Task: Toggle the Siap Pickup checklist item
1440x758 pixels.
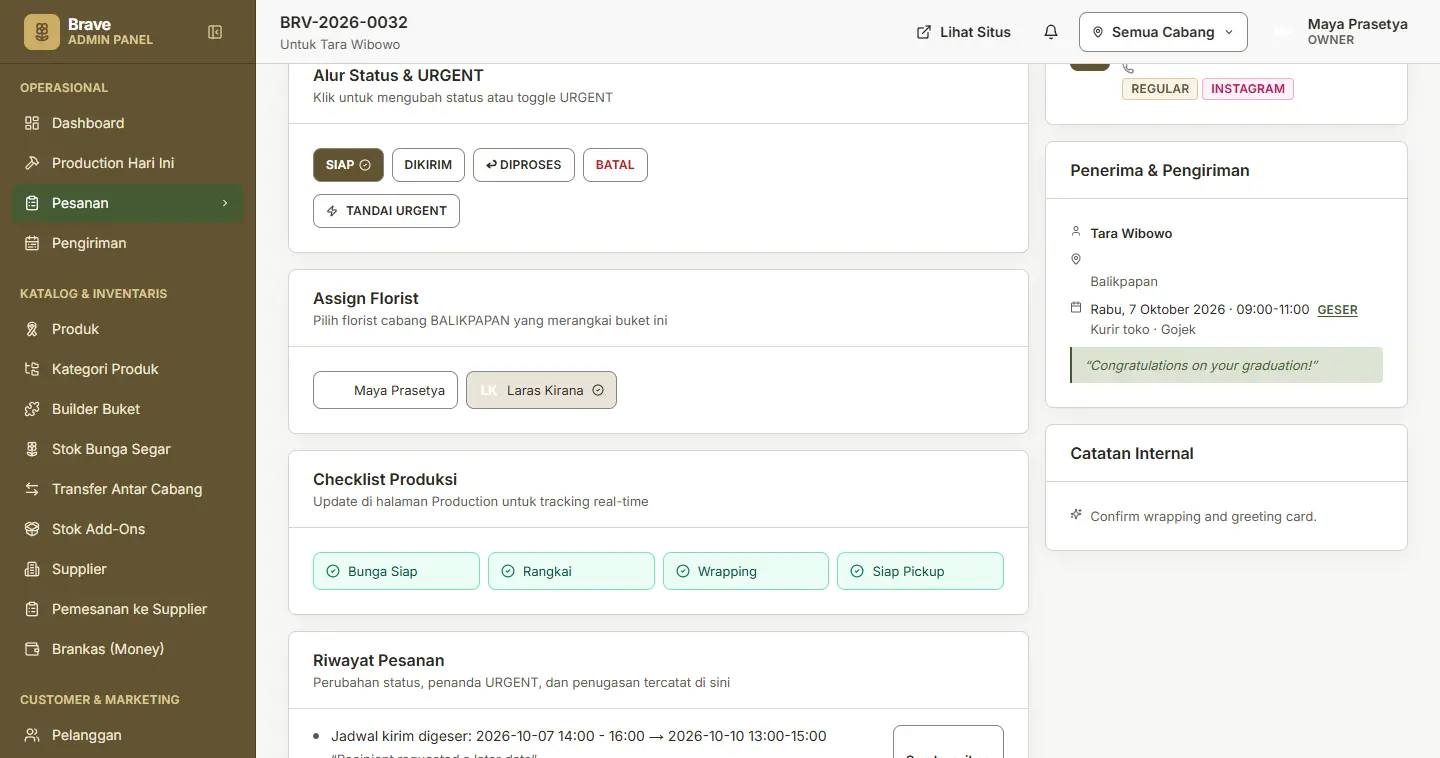Action: tap(920, 571)
